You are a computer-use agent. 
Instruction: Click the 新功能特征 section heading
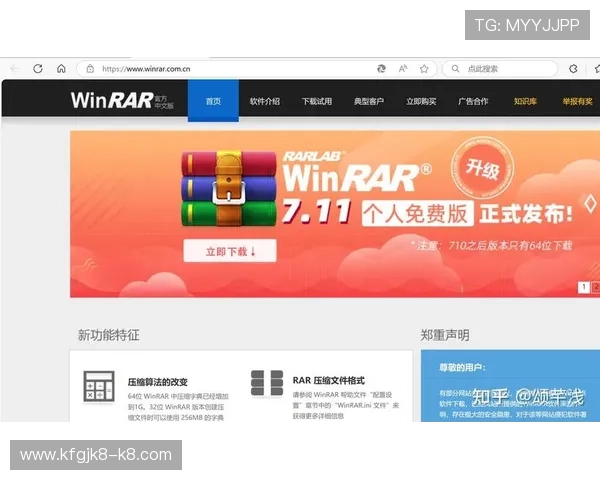pos(109,335)
